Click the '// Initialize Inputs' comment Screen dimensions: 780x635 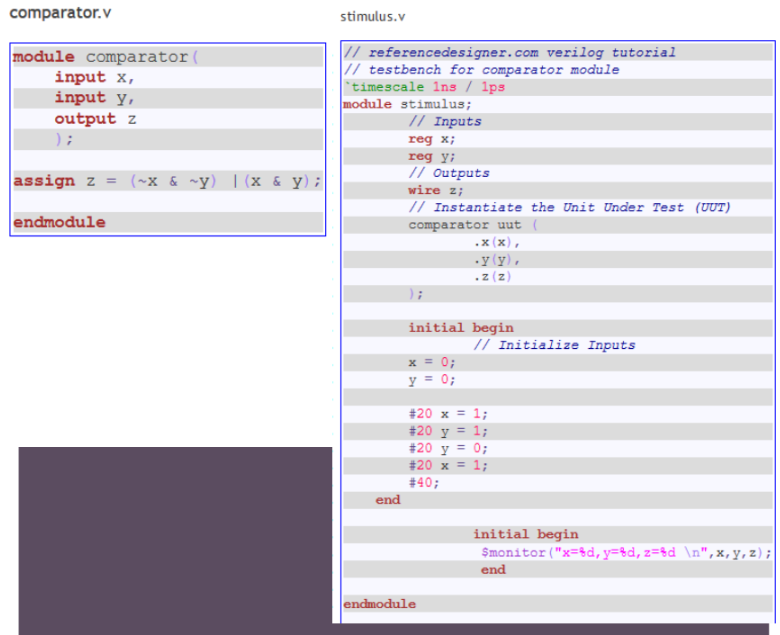(x=554, y=345)
